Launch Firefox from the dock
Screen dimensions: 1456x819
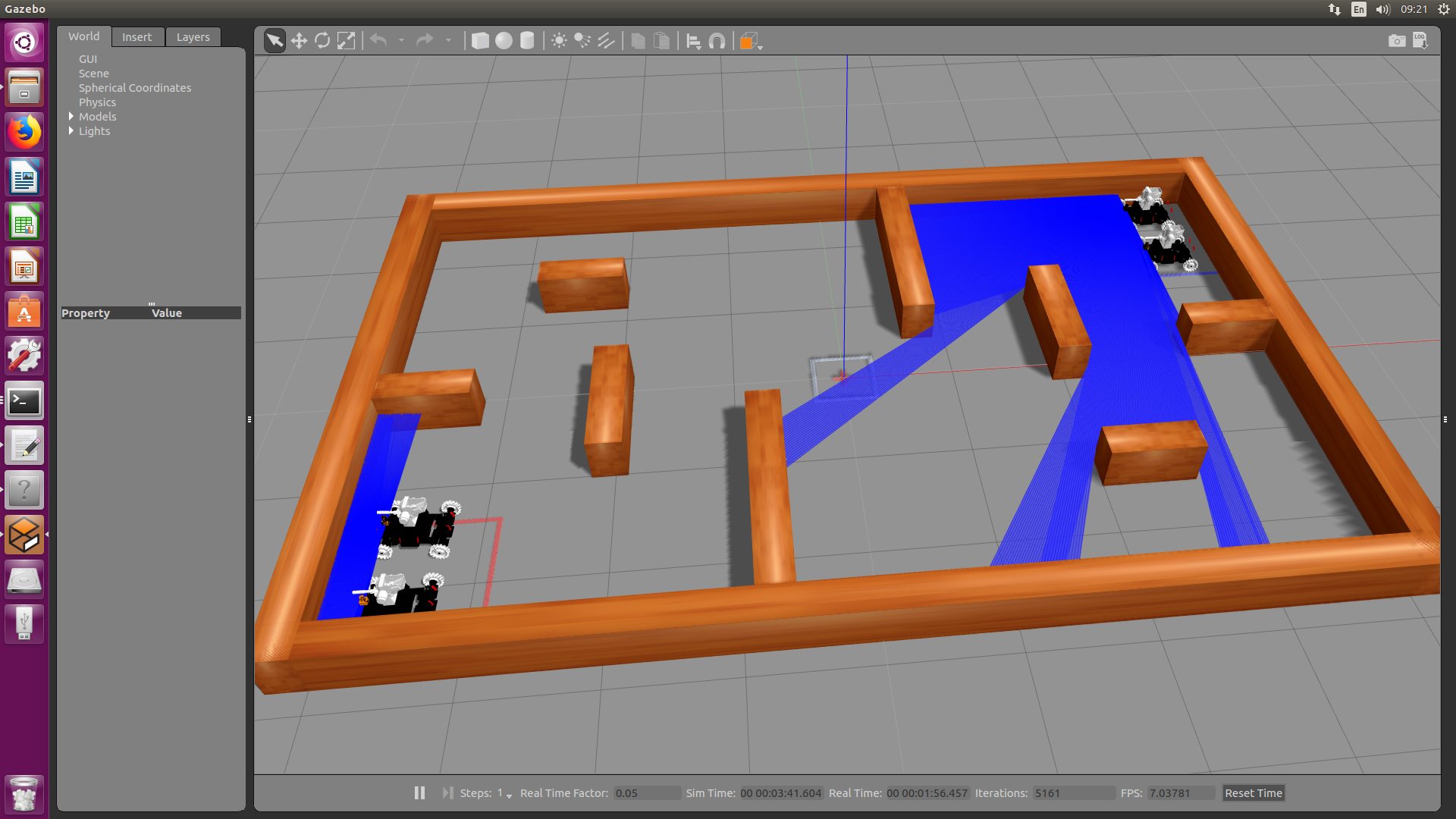24,132
